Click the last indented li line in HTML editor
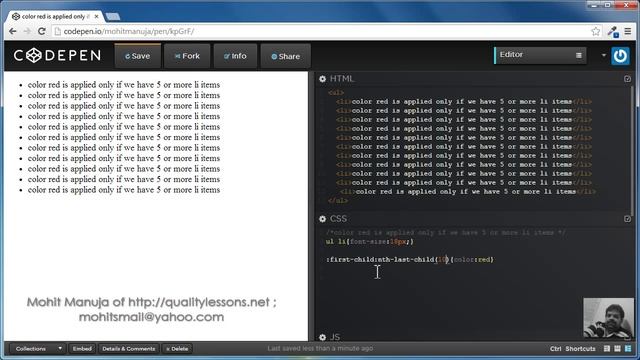The width and height of the screenshot is (640, 360). (468, 191)
